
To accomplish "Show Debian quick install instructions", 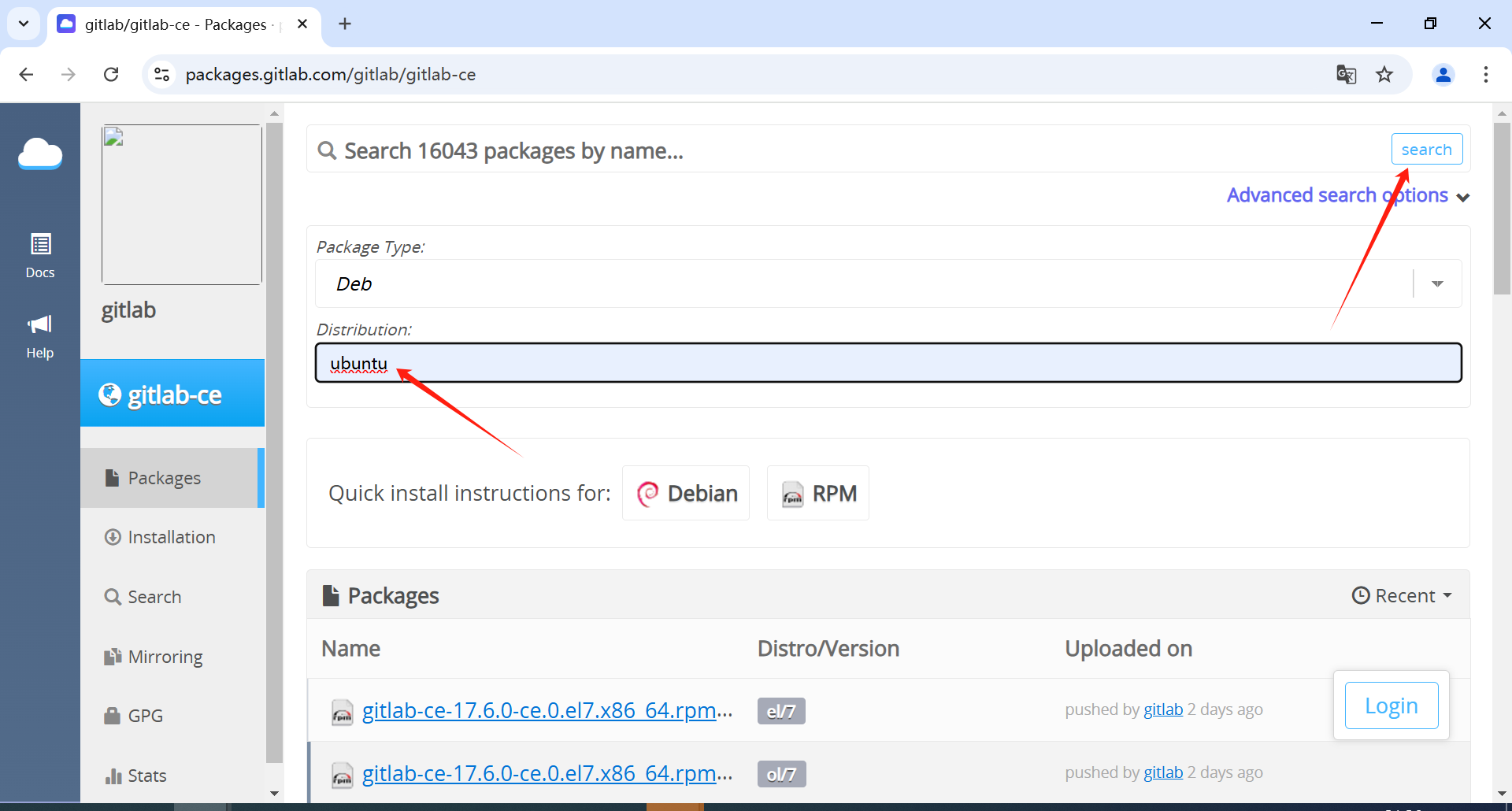I will [x=686, y=493].
